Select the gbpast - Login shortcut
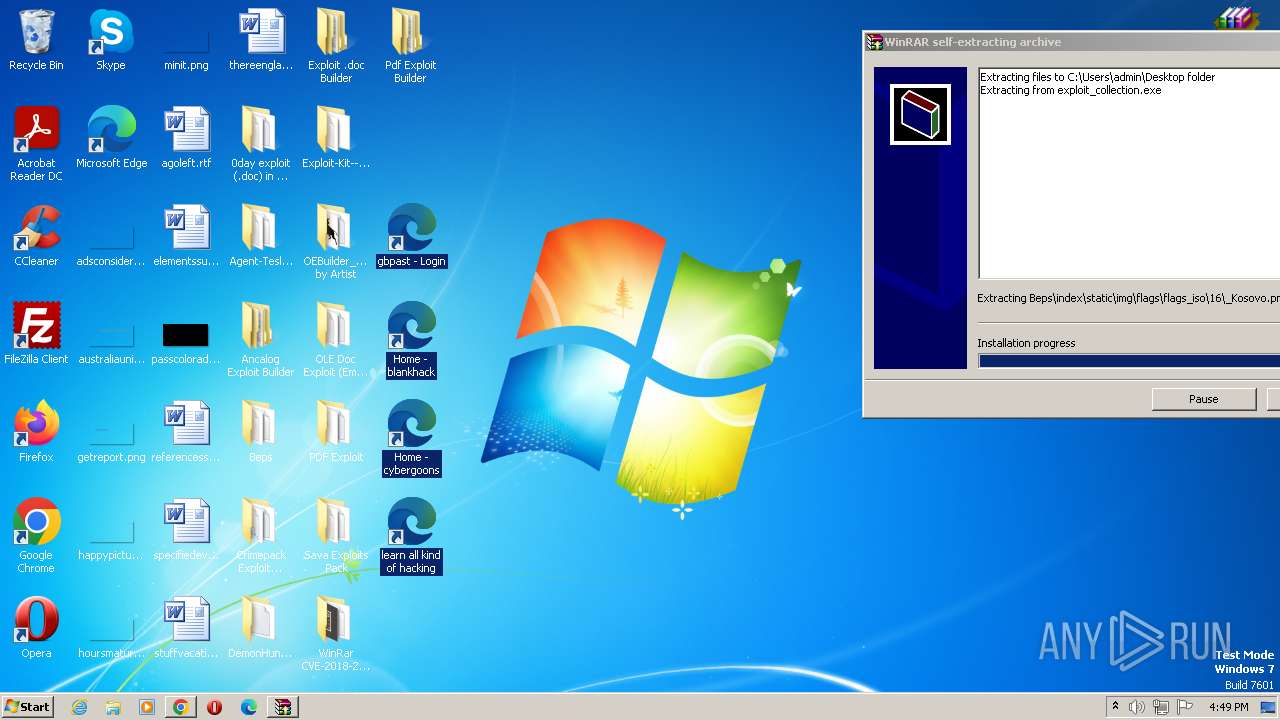Screen dimensions: 1280x720 point(411,237)
